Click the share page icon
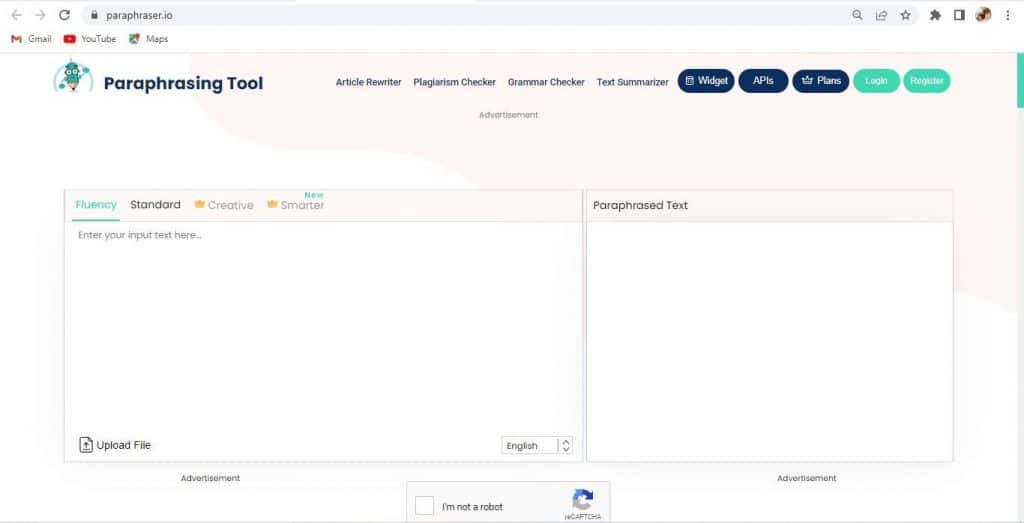The width and height of the screenshot is (1024, 523). tap(882, 15)
